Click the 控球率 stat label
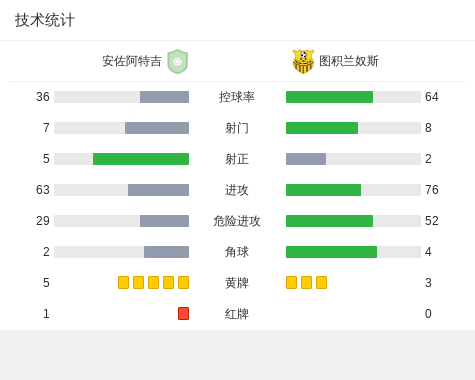 tap(237, 97)
